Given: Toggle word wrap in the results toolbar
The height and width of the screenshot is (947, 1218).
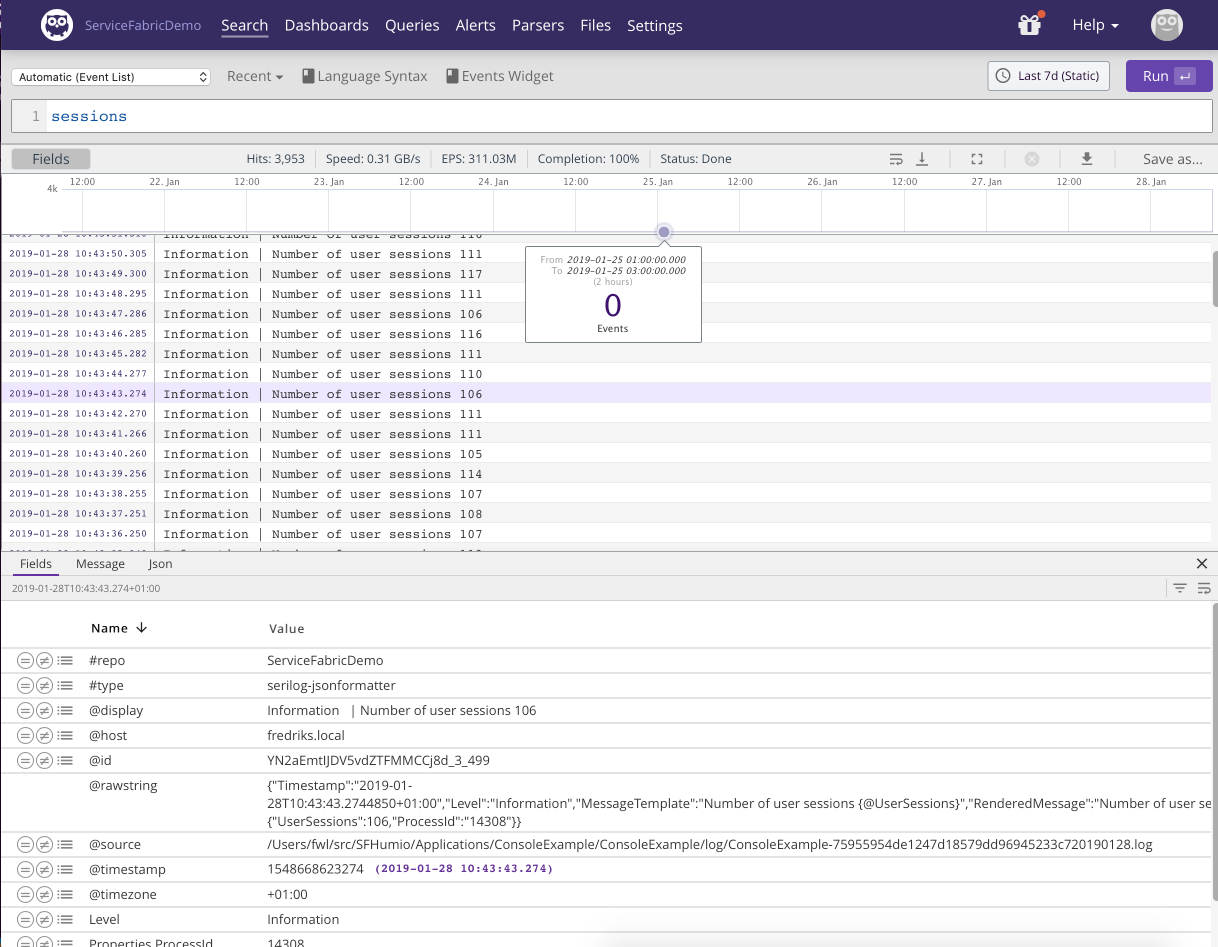Looking at the screenshot, I should click(896, 159).
